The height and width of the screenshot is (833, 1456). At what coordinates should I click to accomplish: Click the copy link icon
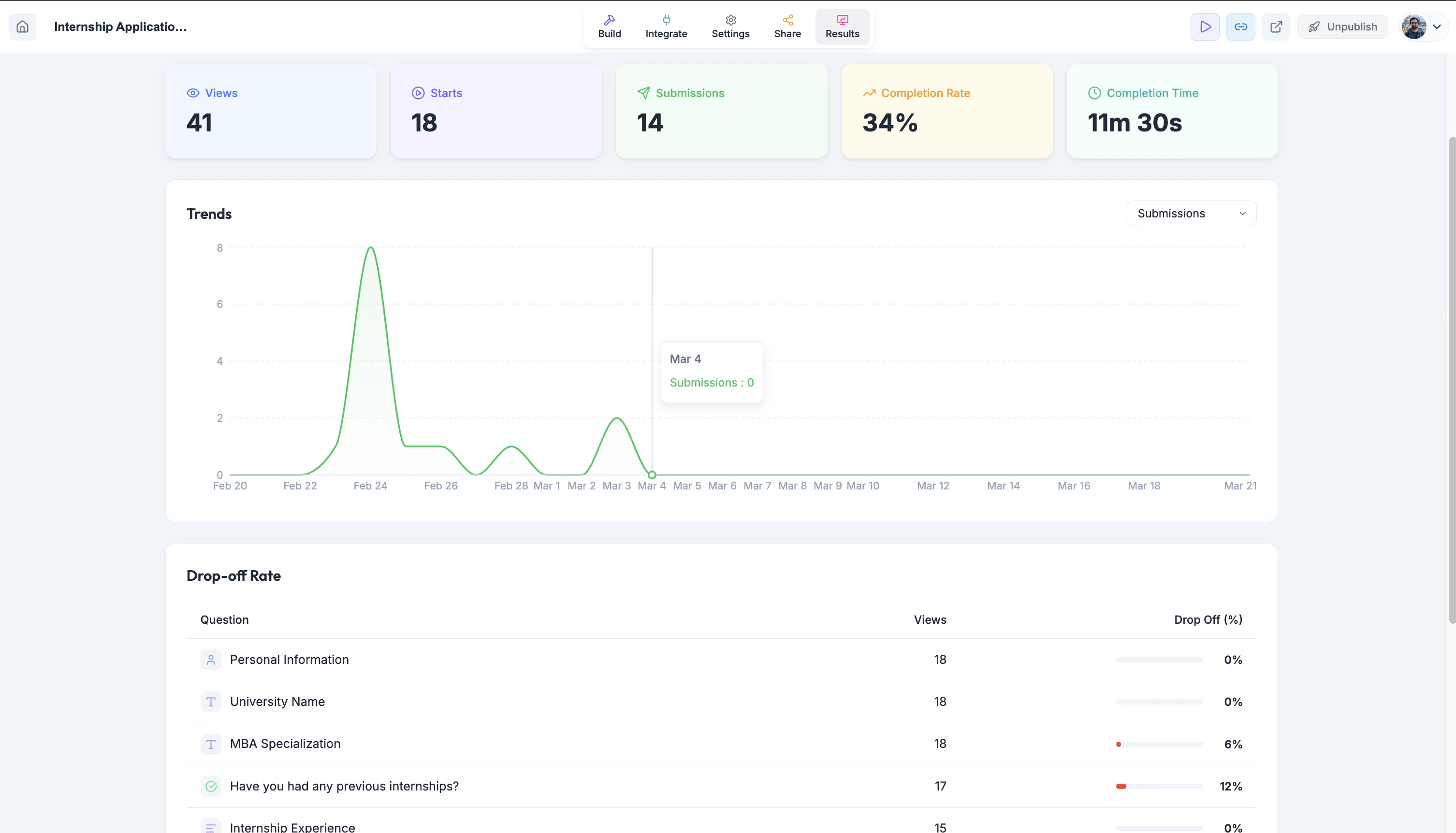pos(1240,27)
